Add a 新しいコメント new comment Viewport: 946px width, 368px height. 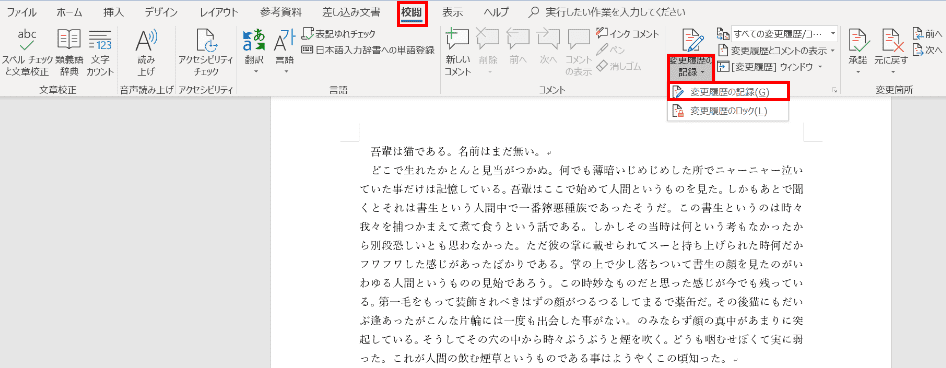[458, 51]
